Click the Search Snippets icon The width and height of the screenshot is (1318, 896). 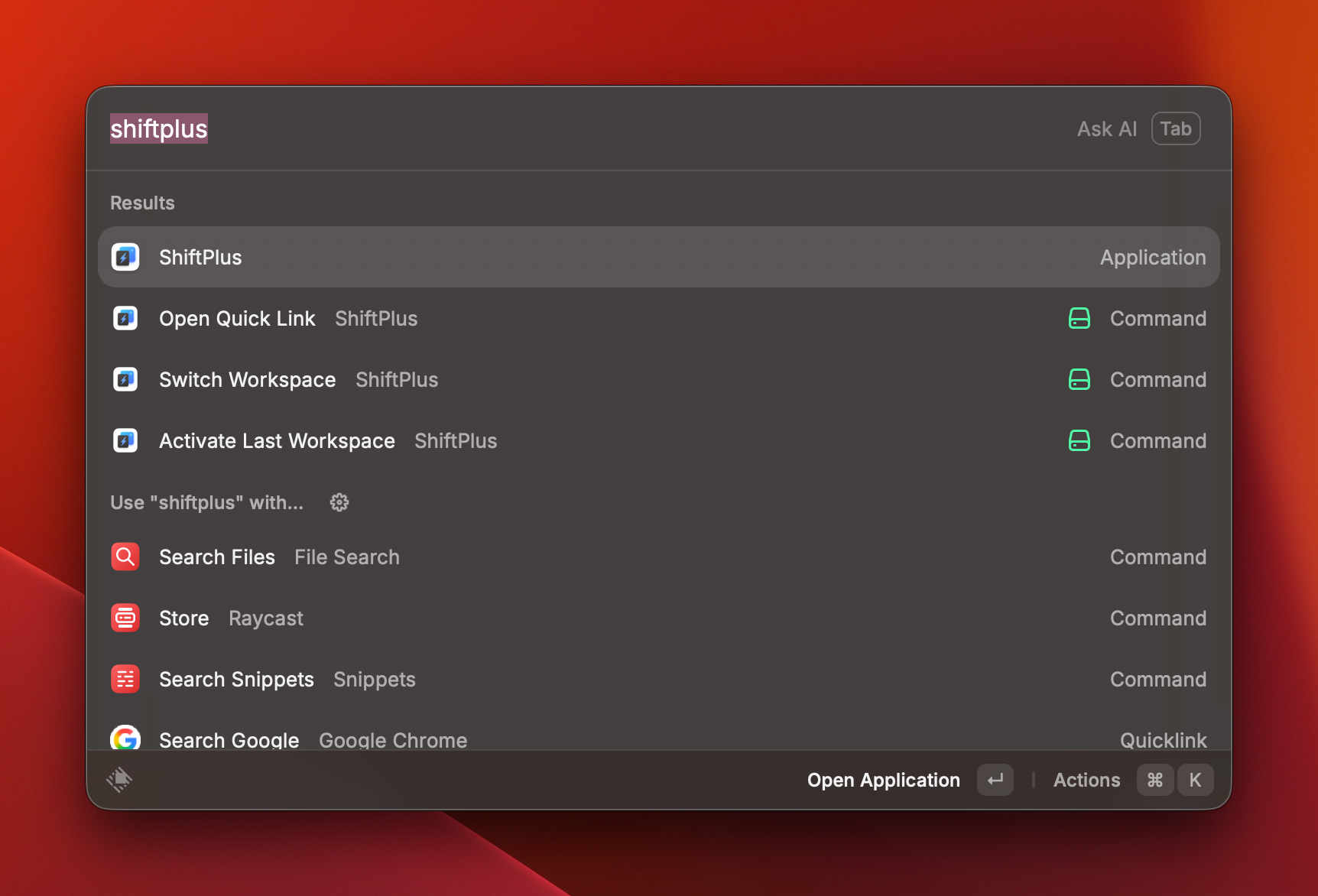pos(125,679)
